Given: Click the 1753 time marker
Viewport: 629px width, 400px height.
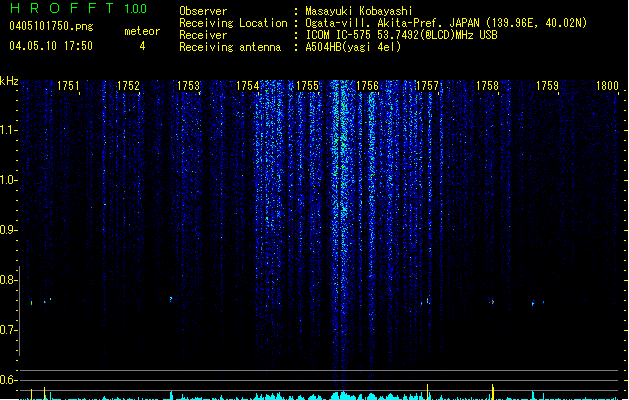Looking at the screenshot, I should pyautogui.click(x=188, y=86).
